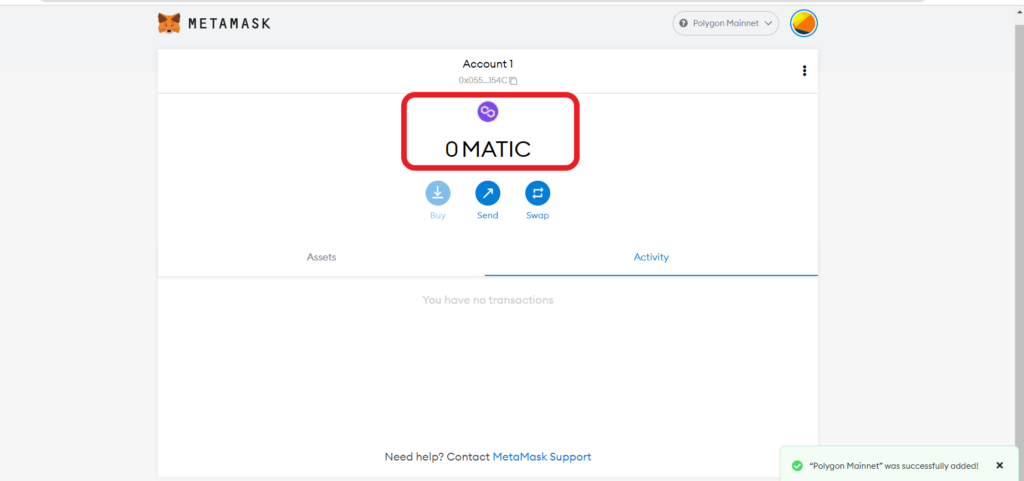Click the 0 MATIC balance

[488, 149]
